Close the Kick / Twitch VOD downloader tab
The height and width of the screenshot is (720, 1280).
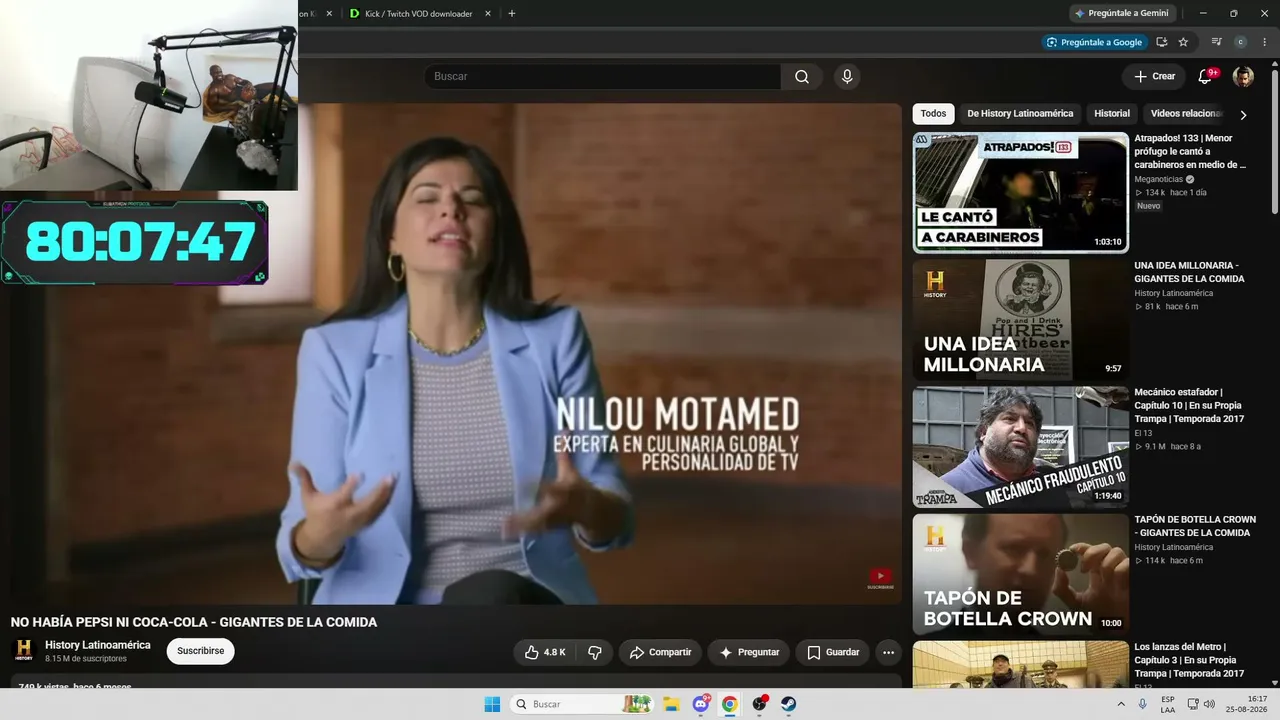click(x=488, y=14)
